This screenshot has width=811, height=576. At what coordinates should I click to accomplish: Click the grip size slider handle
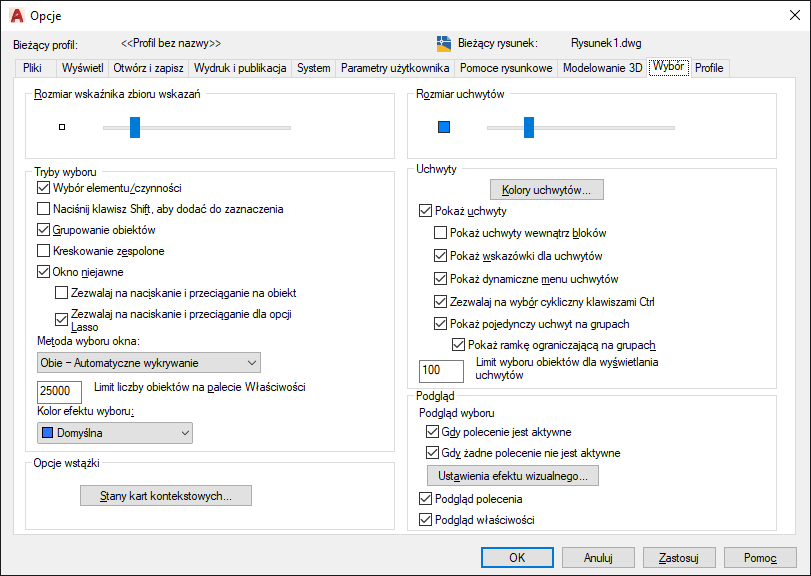(x=529, y=127)
